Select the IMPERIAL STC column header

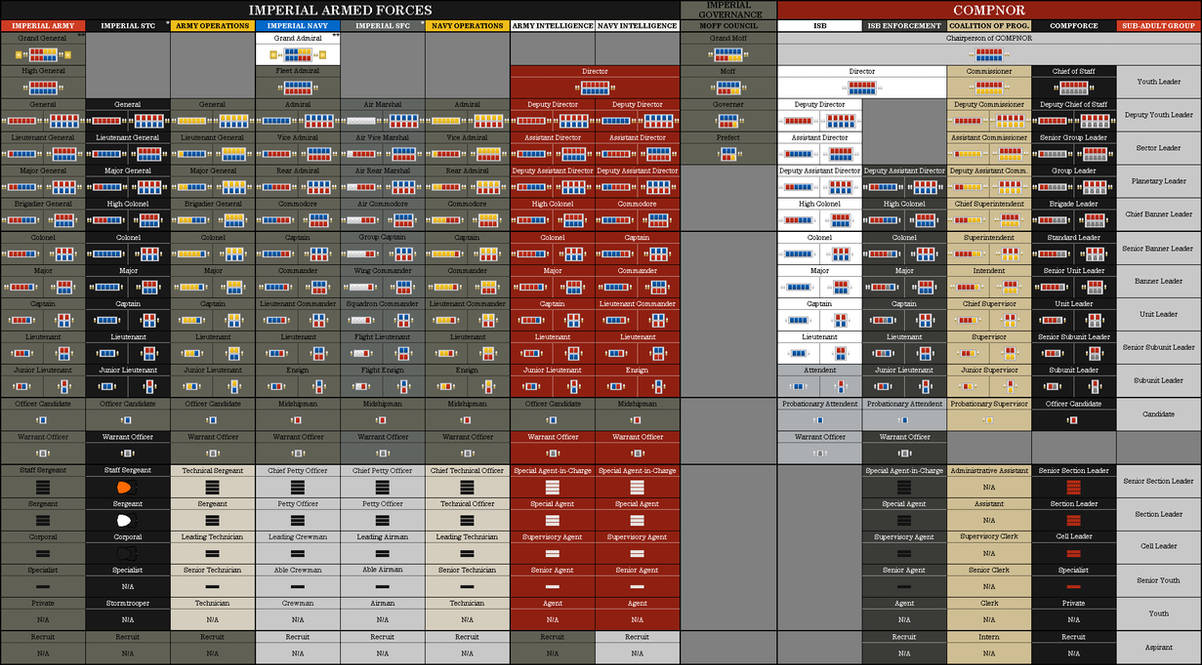click(x=127, y=25)
